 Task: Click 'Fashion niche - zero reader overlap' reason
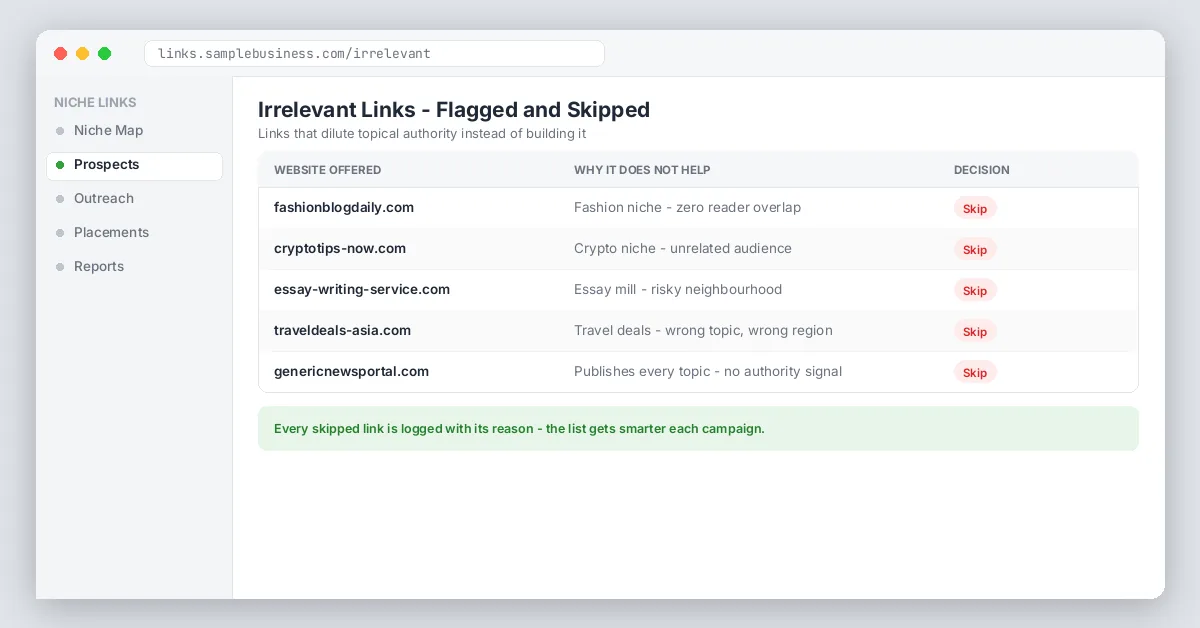click(x=687, y=208)
